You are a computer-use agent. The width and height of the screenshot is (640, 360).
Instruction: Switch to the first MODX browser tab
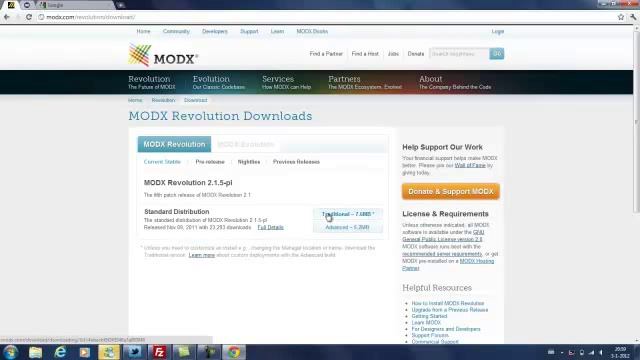coord(11,5)
